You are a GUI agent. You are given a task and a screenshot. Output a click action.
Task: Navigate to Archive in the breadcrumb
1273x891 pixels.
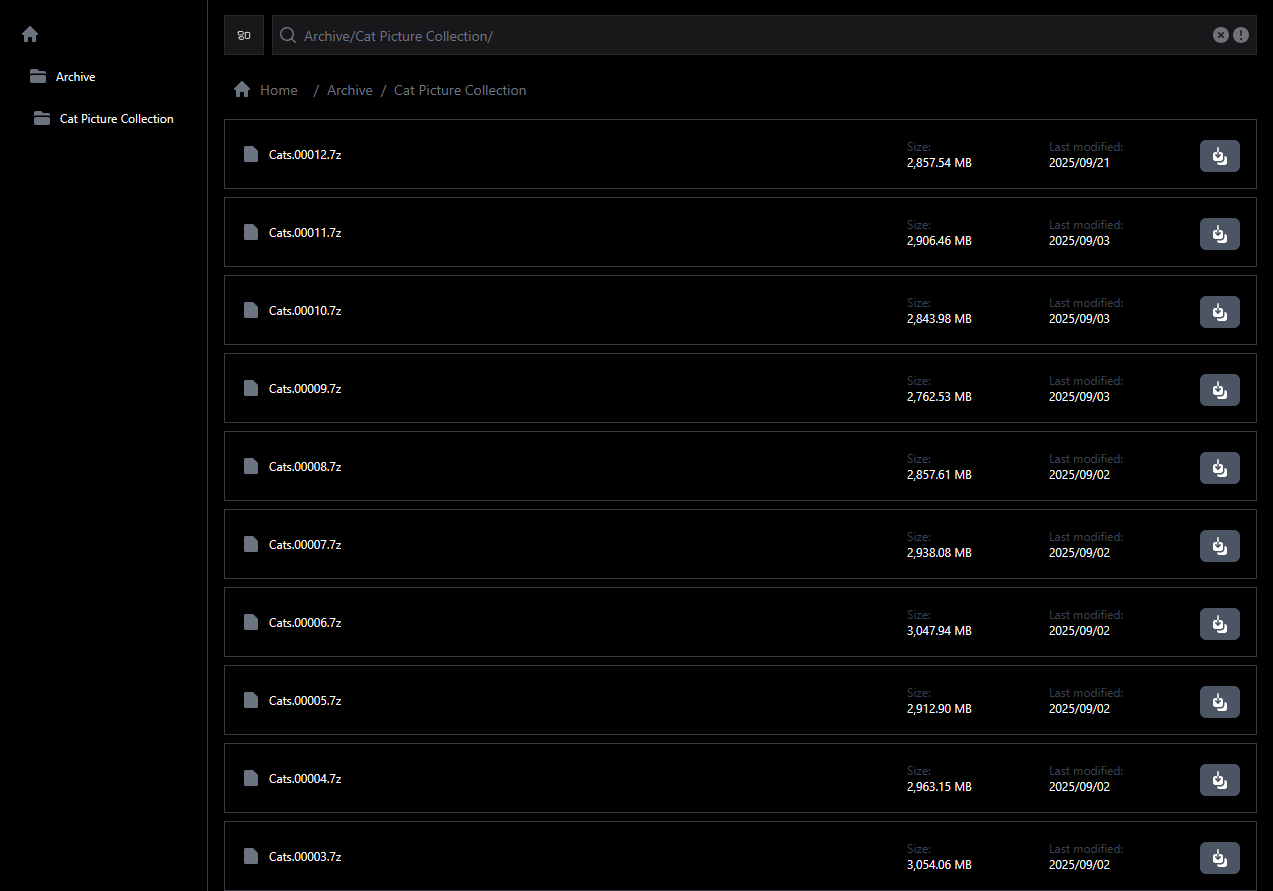(349, 90)
